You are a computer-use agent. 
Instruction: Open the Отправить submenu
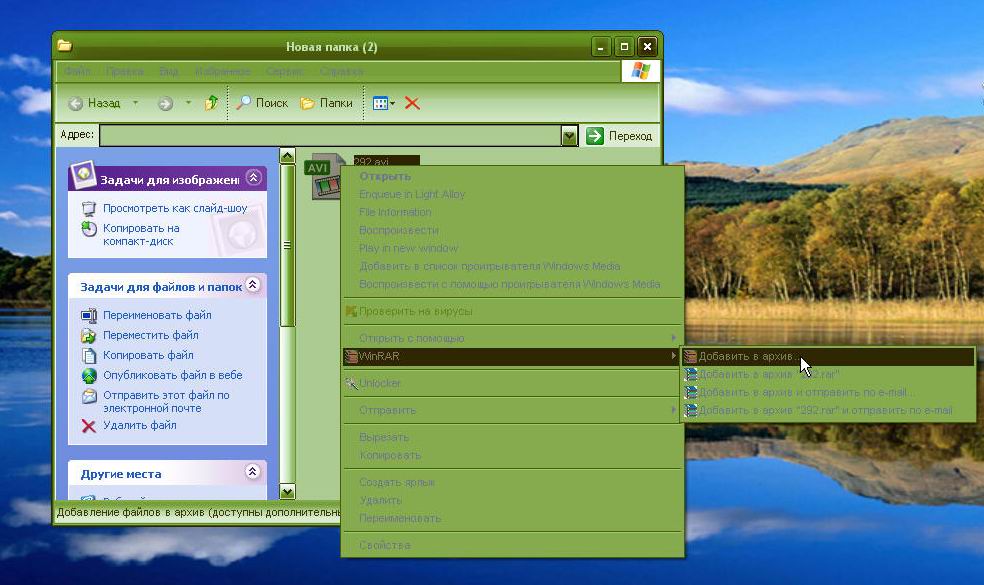[512, 411]
